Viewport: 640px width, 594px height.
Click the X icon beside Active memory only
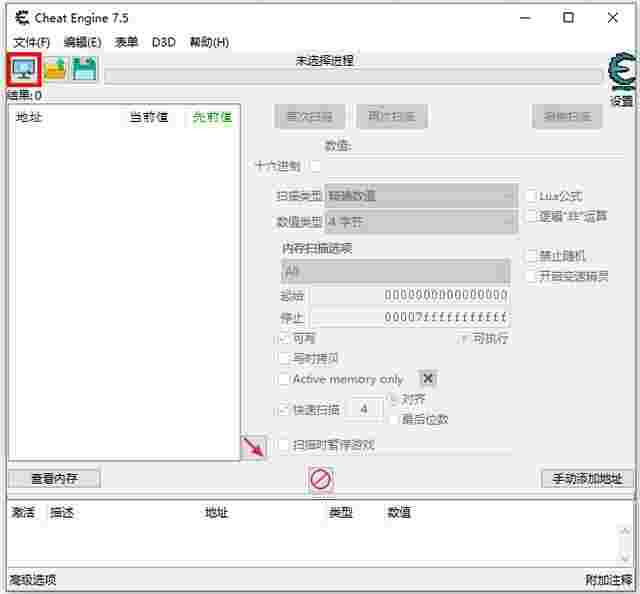427,379
